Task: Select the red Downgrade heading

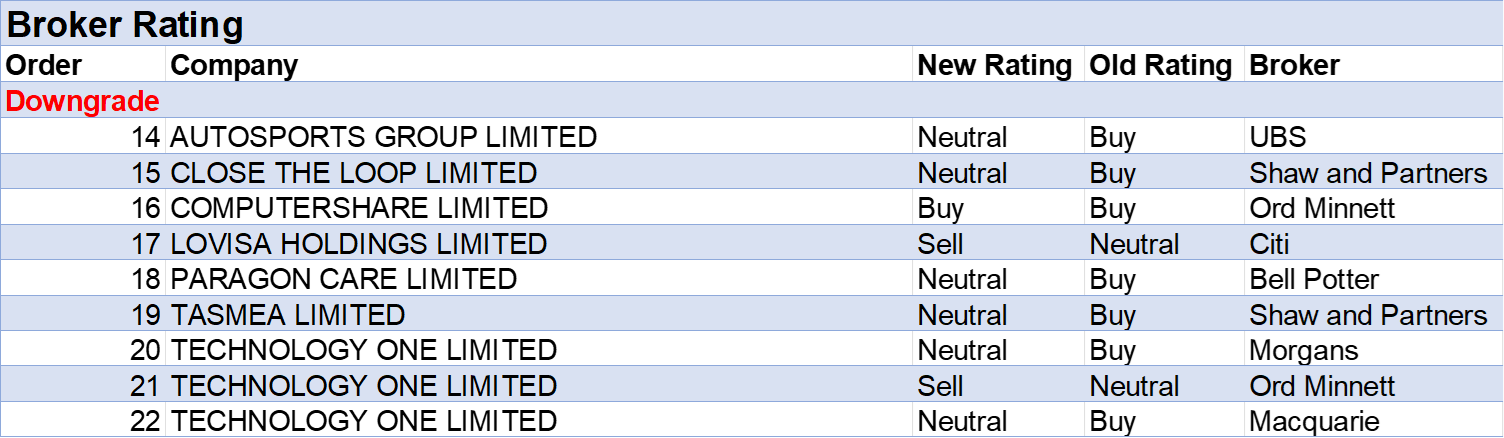Action: pos(83,101)
